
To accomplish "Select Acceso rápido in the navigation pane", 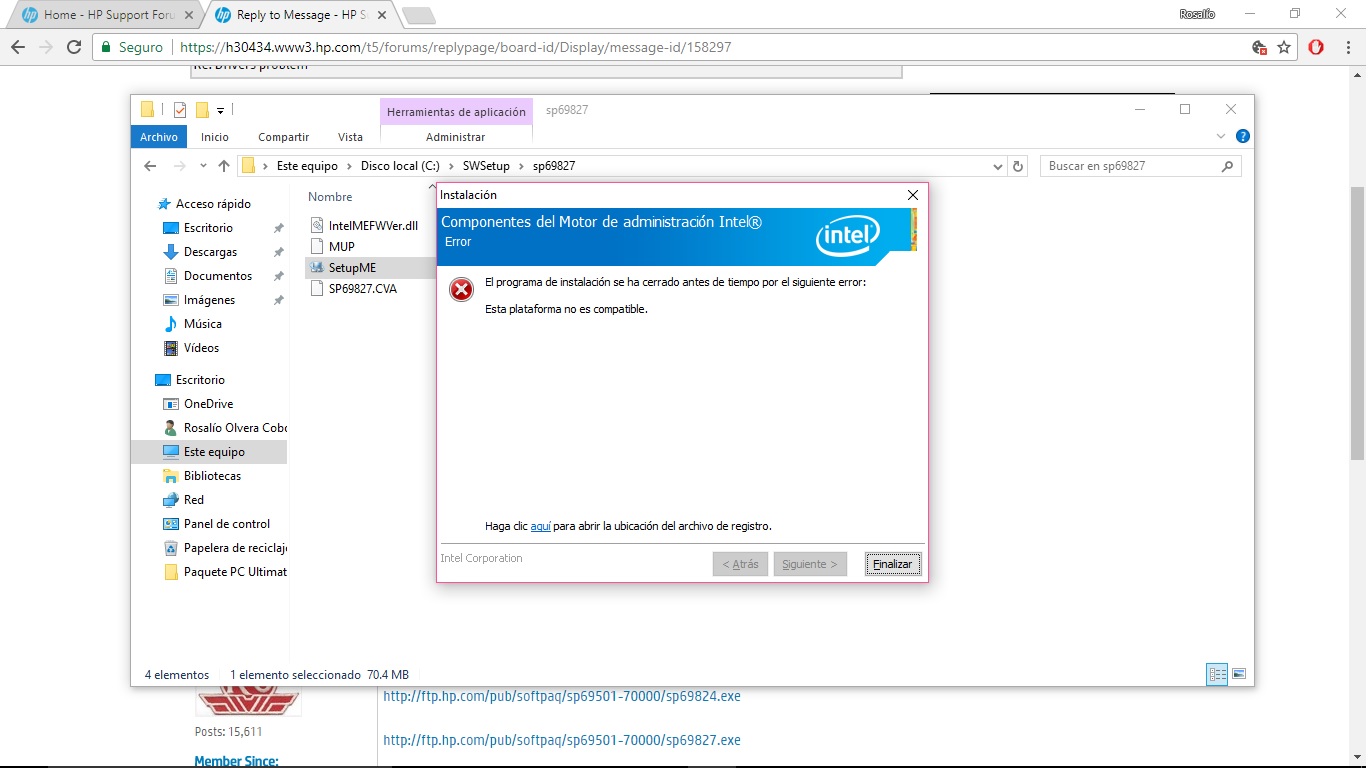I will [213, 204].
